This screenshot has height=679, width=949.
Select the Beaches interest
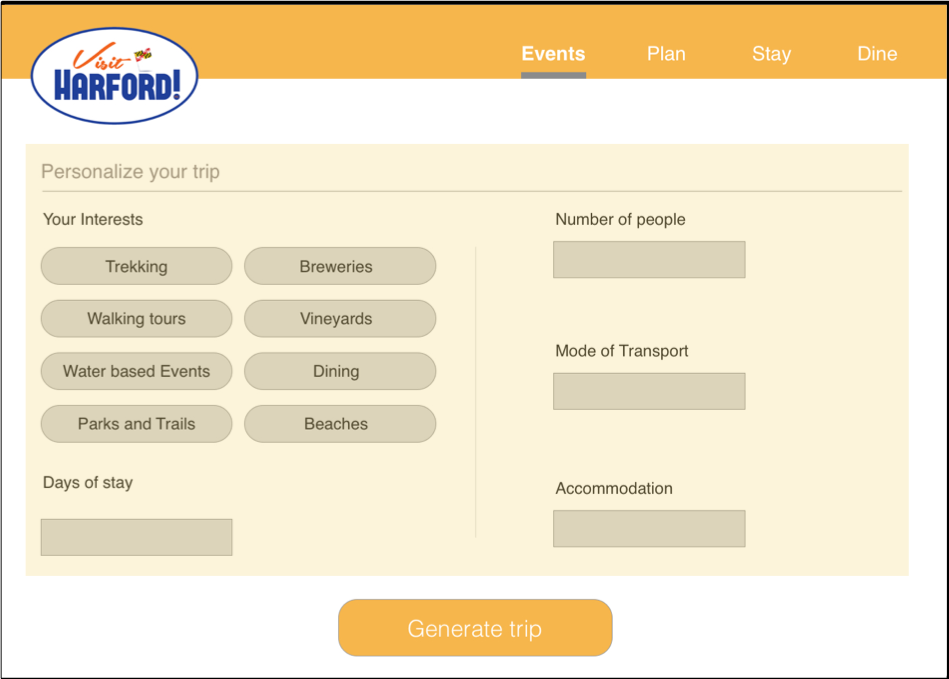coord(340,424)
